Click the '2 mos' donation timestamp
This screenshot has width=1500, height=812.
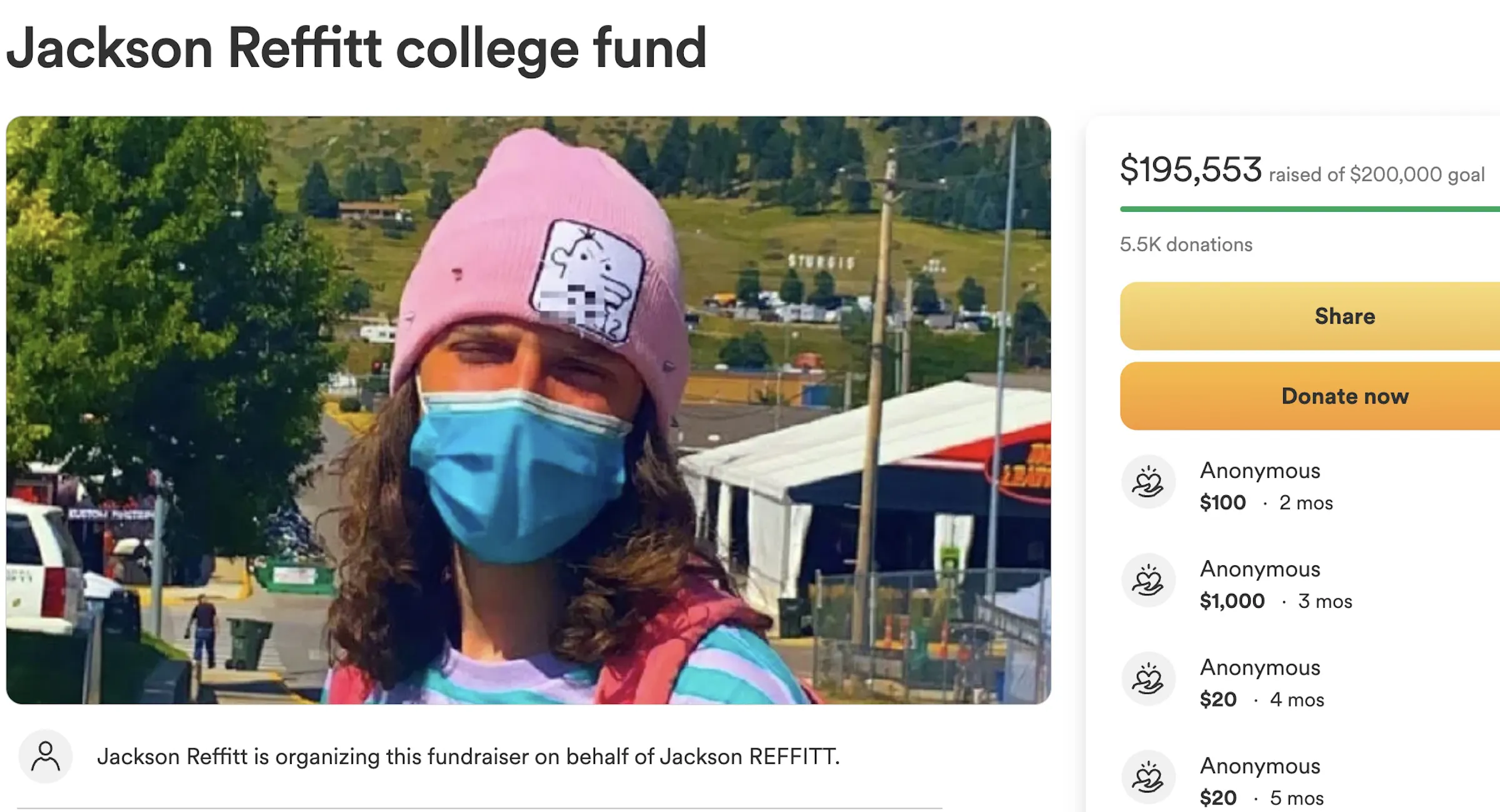click(1306, 503)
